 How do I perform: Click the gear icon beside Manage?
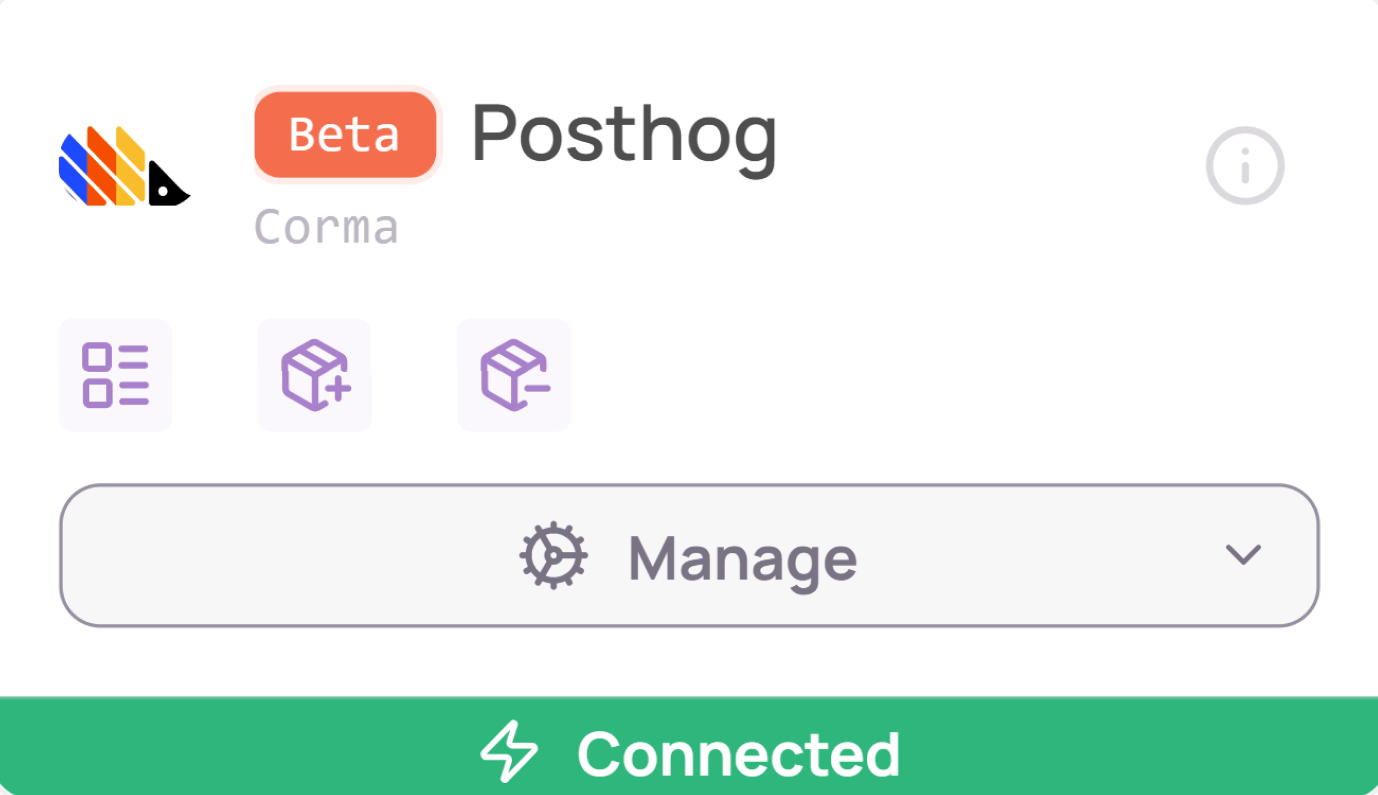[x=553, y=556]
